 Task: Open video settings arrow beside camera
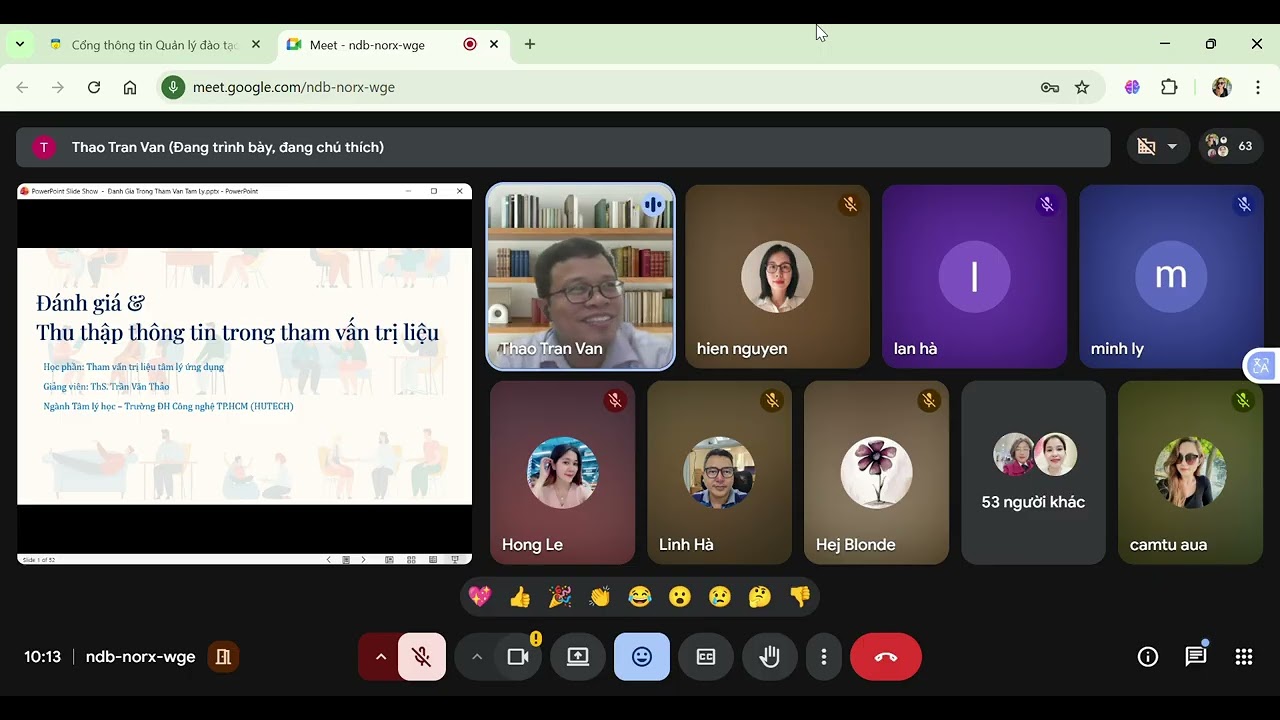476,657
